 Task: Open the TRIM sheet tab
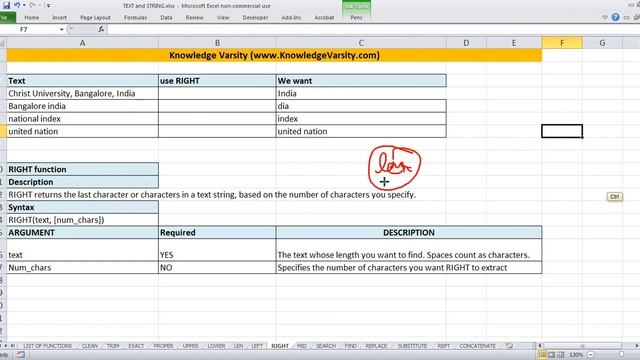[113, 346]
